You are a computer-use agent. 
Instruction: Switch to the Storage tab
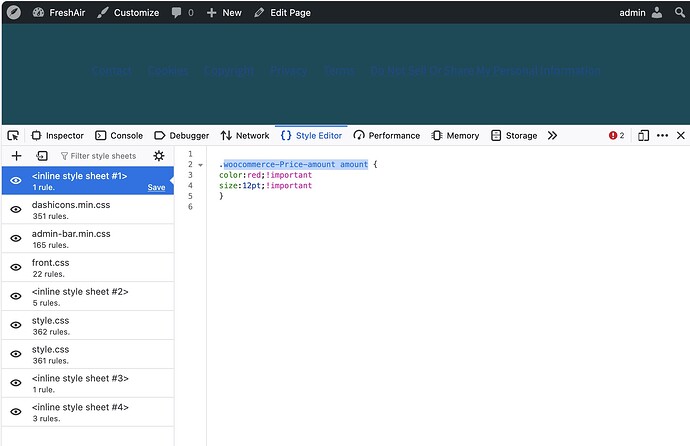pos(514,135)
